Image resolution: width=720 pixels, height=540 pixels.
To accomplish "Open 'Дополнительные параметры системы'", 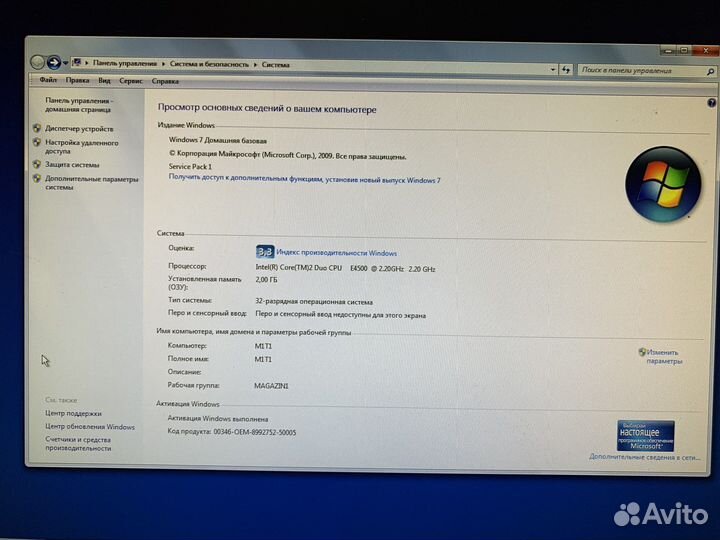I will [x=91, y=183].
